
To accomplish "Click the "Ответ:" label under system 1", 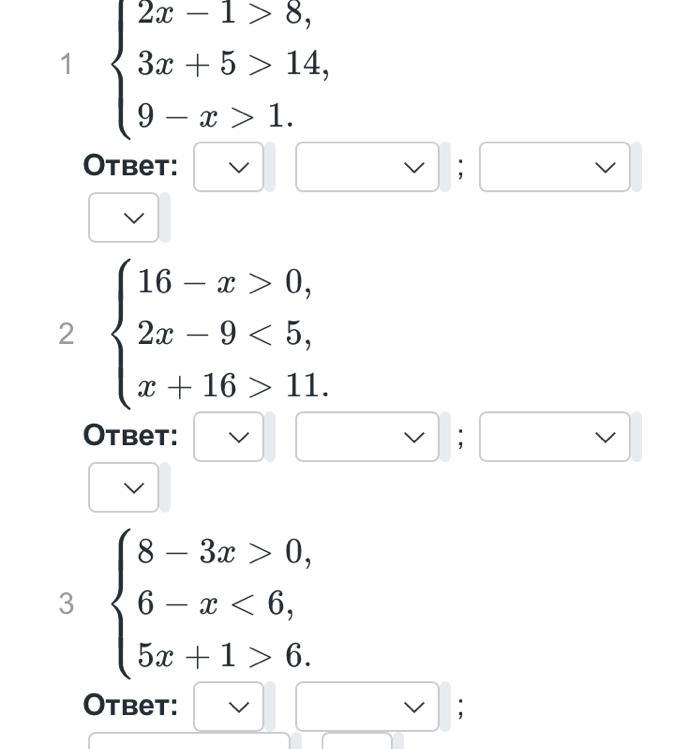I will click(x=130, y=166).
